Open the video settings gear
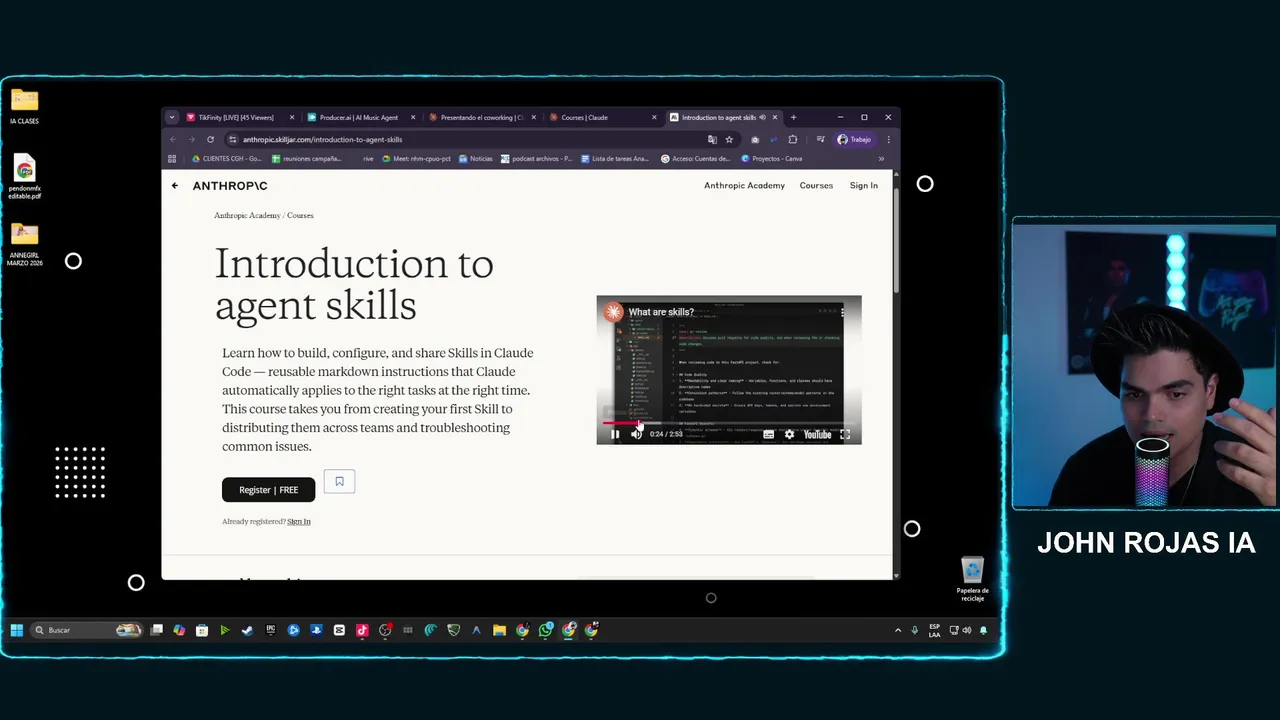 pos(789,434)
